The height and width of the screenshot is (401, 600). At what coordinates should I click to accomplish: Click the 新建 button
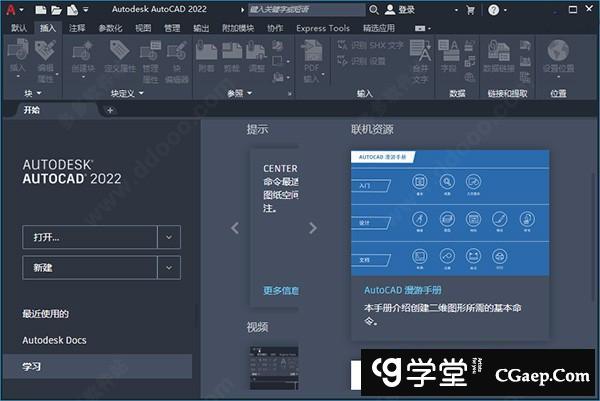point(89,267)
